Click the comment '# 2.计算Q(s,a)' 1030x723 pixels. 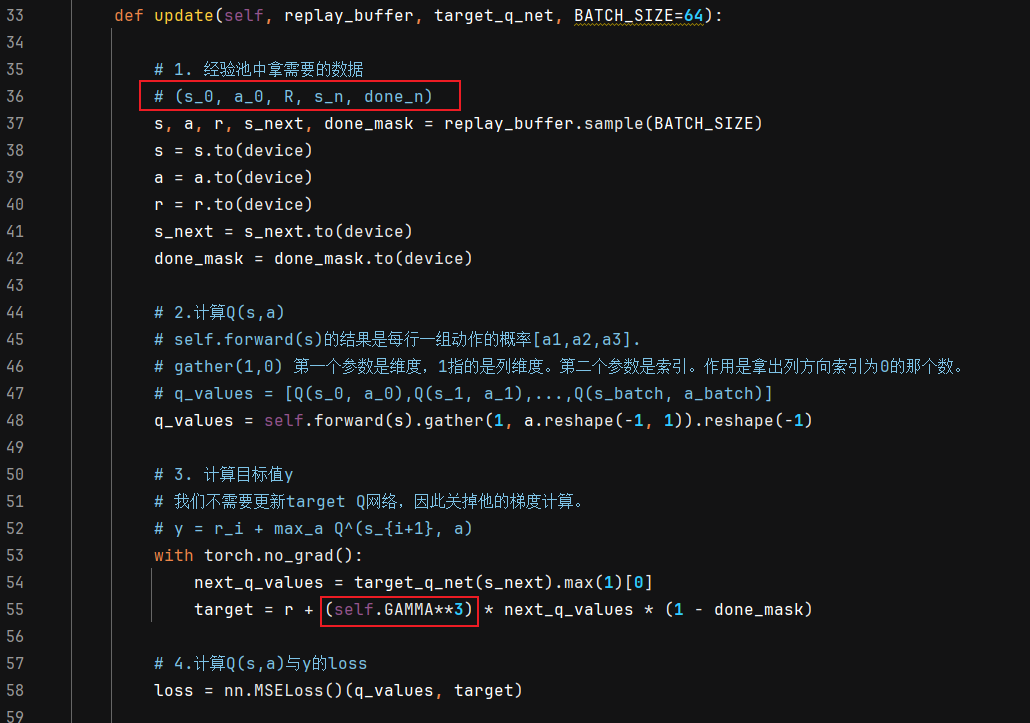219,312
